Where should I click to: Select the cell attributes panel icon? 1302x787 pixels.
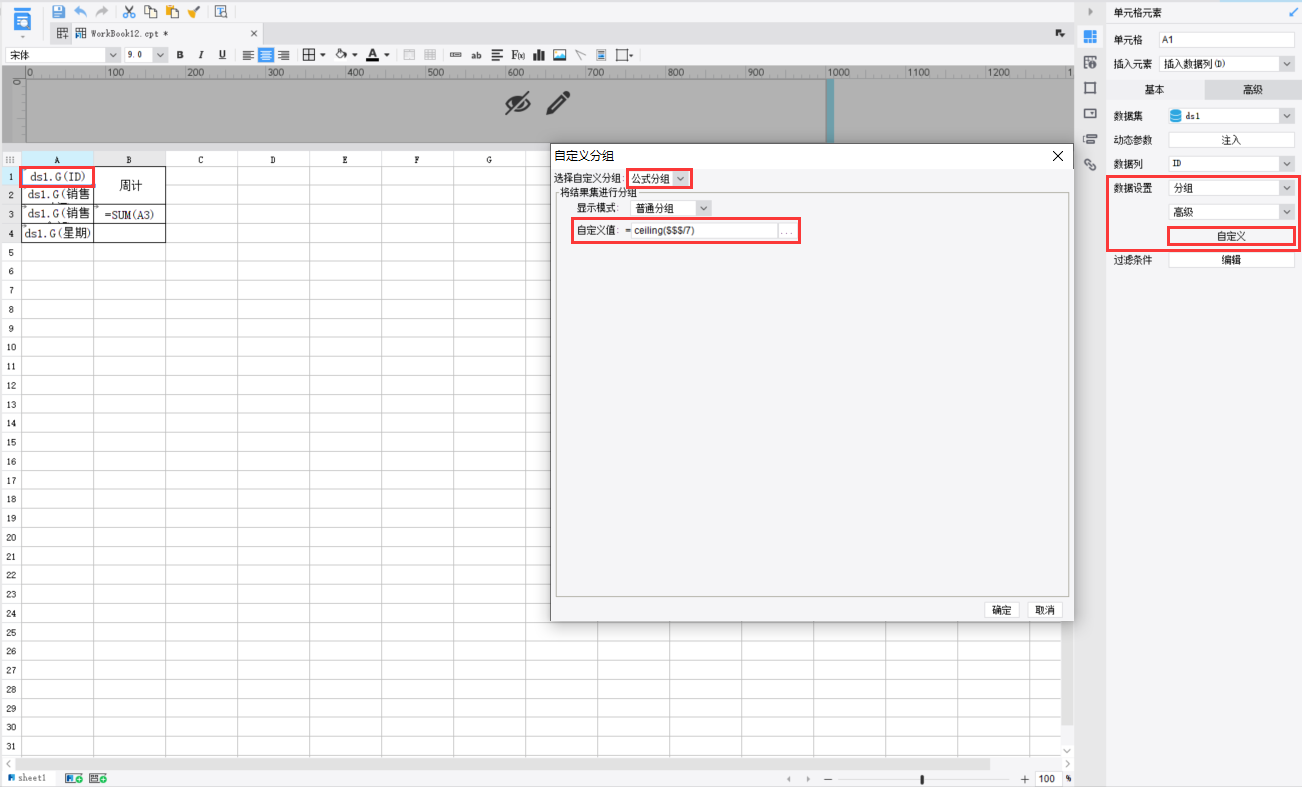1091,62
